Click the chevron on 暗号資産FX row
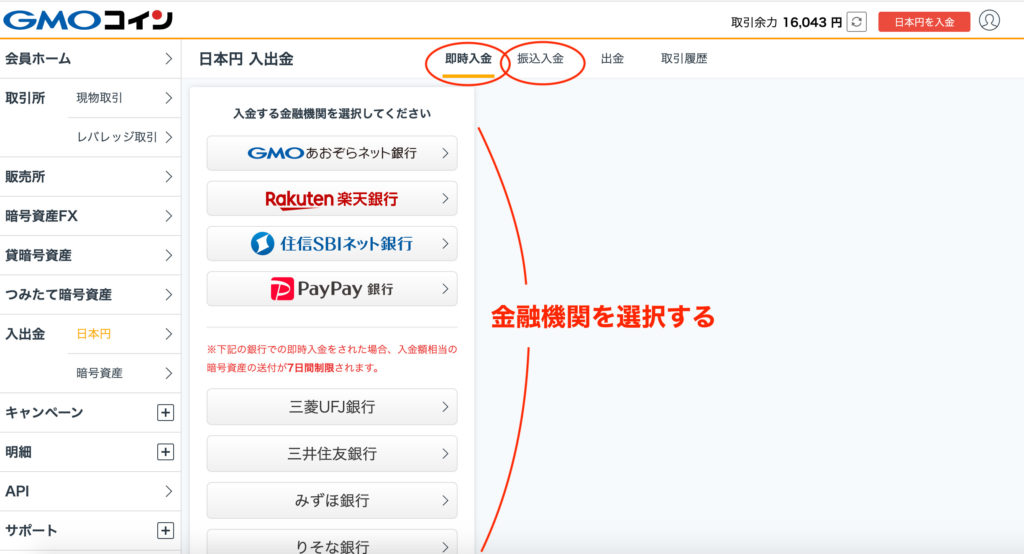The width and height of the screenshot is (1024, 554). pyautogui.click(x=168, y=216)
